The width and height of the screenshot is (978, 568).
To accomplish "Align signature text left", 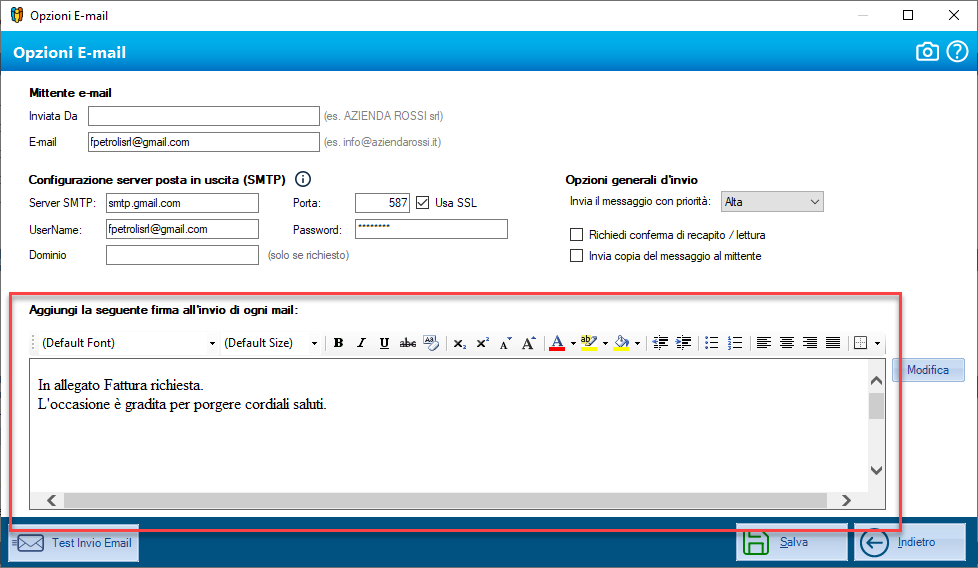I will click(x=763, y=343).
